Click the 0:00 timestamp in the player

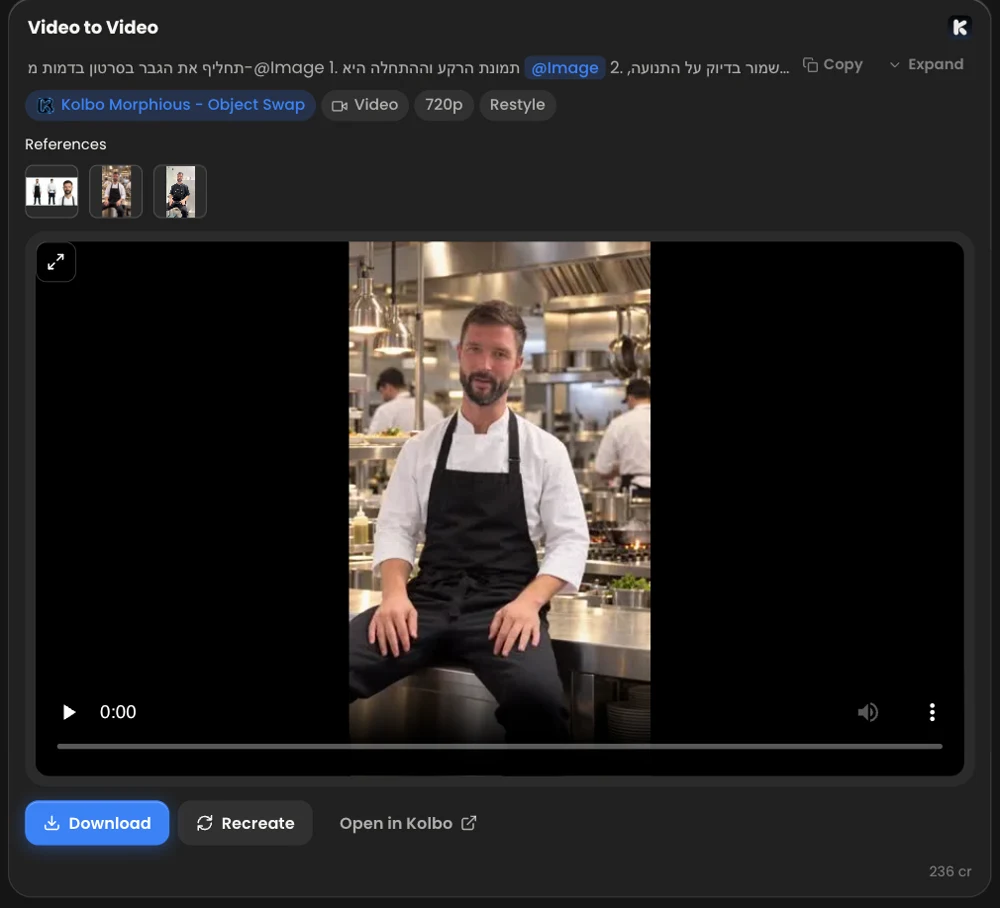118,712
